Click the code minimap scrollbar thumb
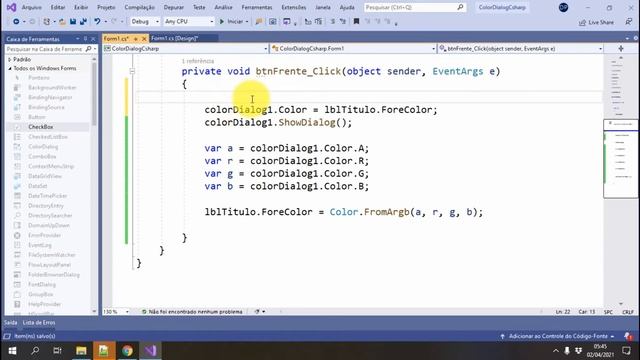Image resolution: width=640 pixels, height=360 pixels. click(620, 159)
